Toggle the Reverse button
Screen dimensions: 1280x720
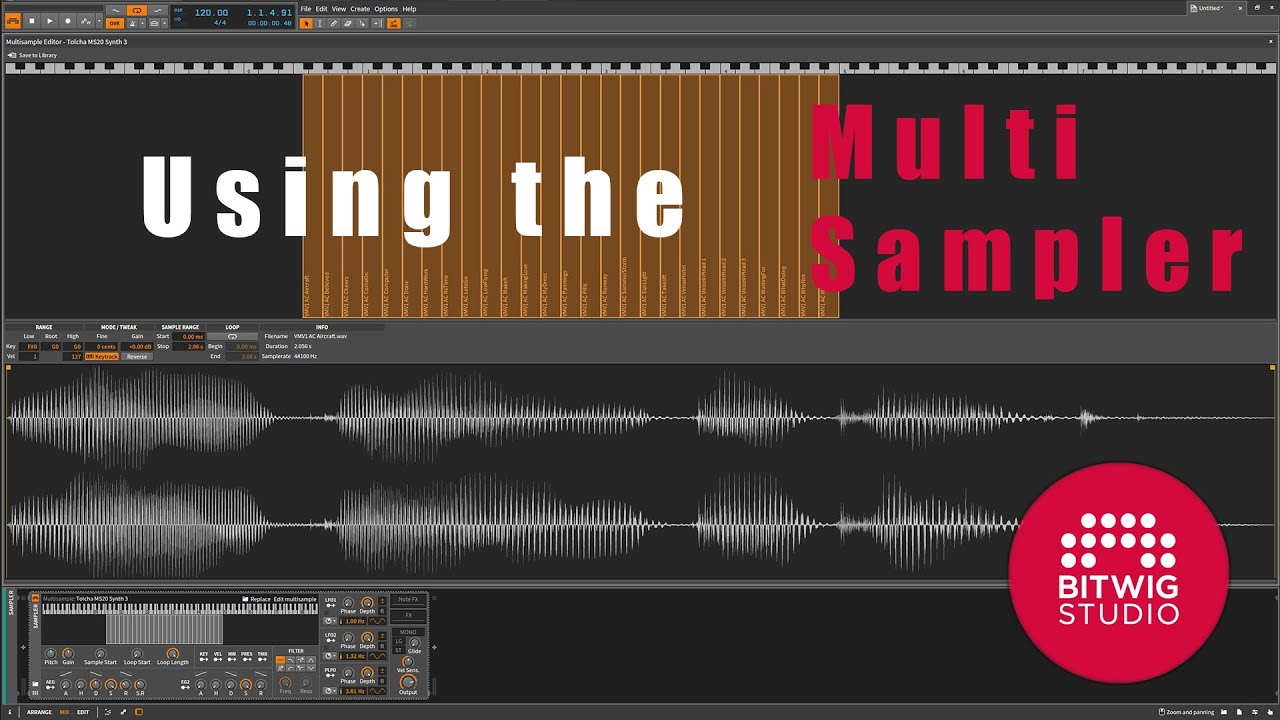(137, 357)
